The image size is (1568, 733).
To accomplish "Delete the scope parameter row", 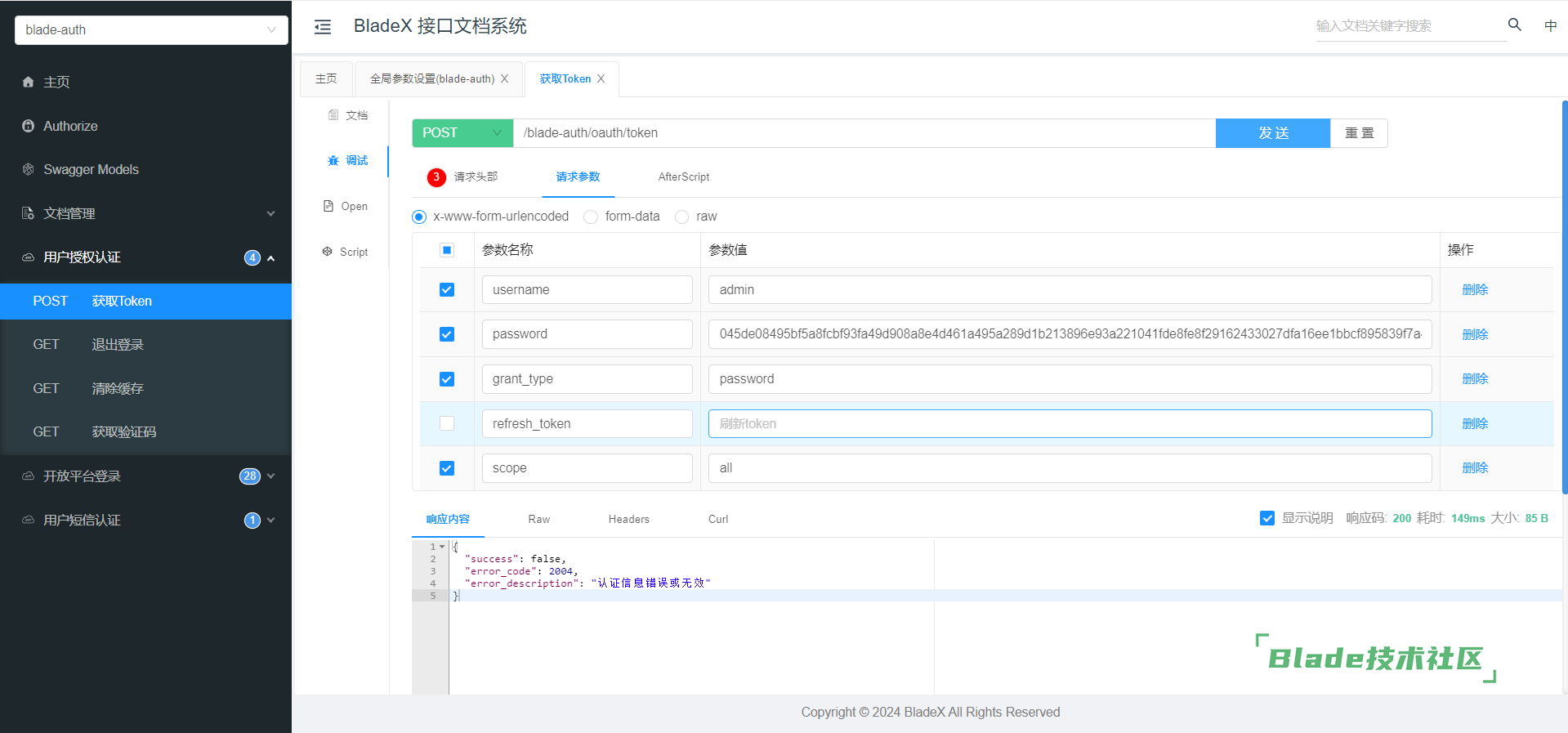I will tap(1475, 467).
